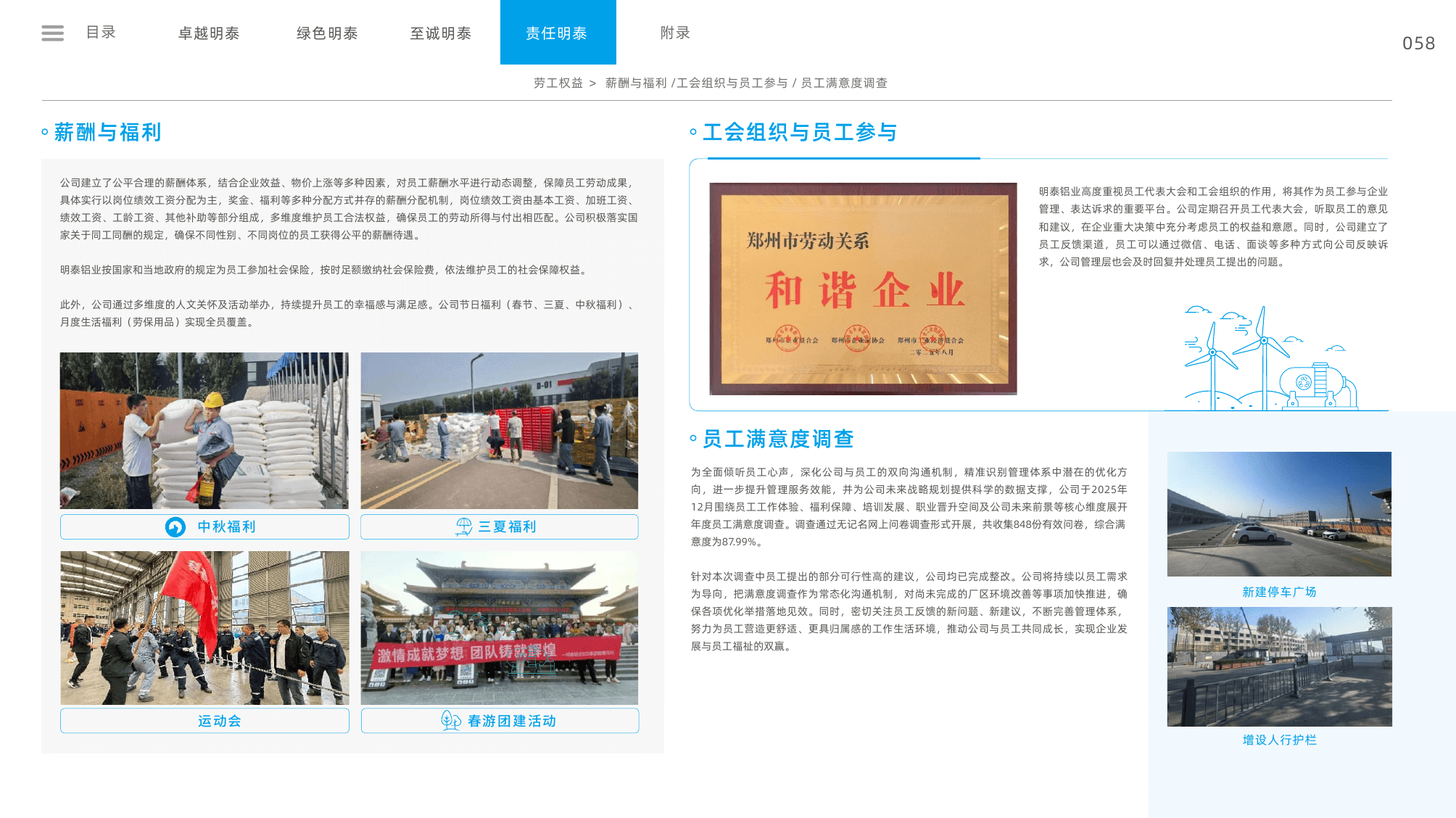This screenshot has width=1456, height=818.
Task: Click the 运动会 caption button
Action: point(204,721)
